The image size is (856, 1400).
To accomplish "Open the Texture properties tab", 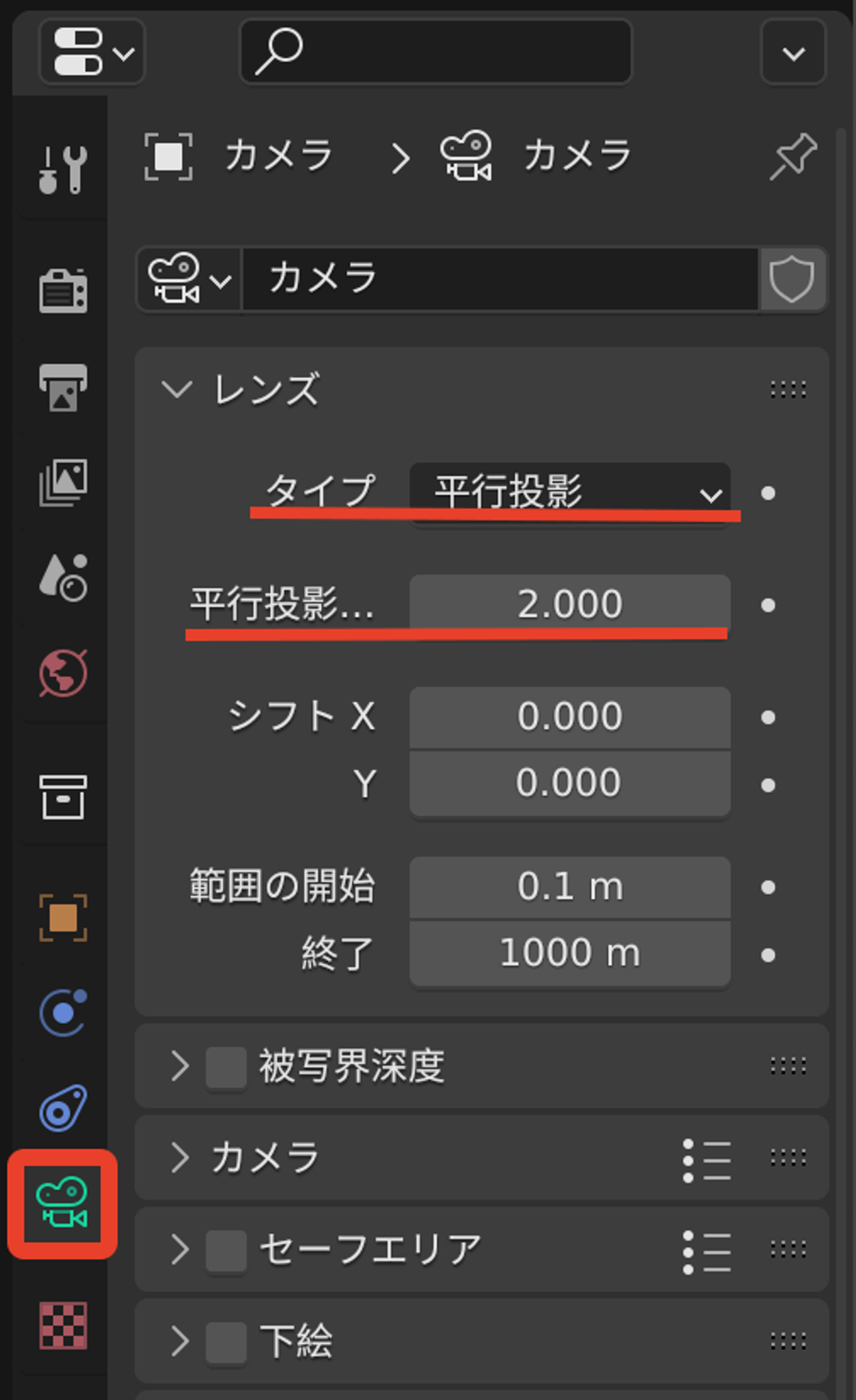I will [x=63, y=1326].
